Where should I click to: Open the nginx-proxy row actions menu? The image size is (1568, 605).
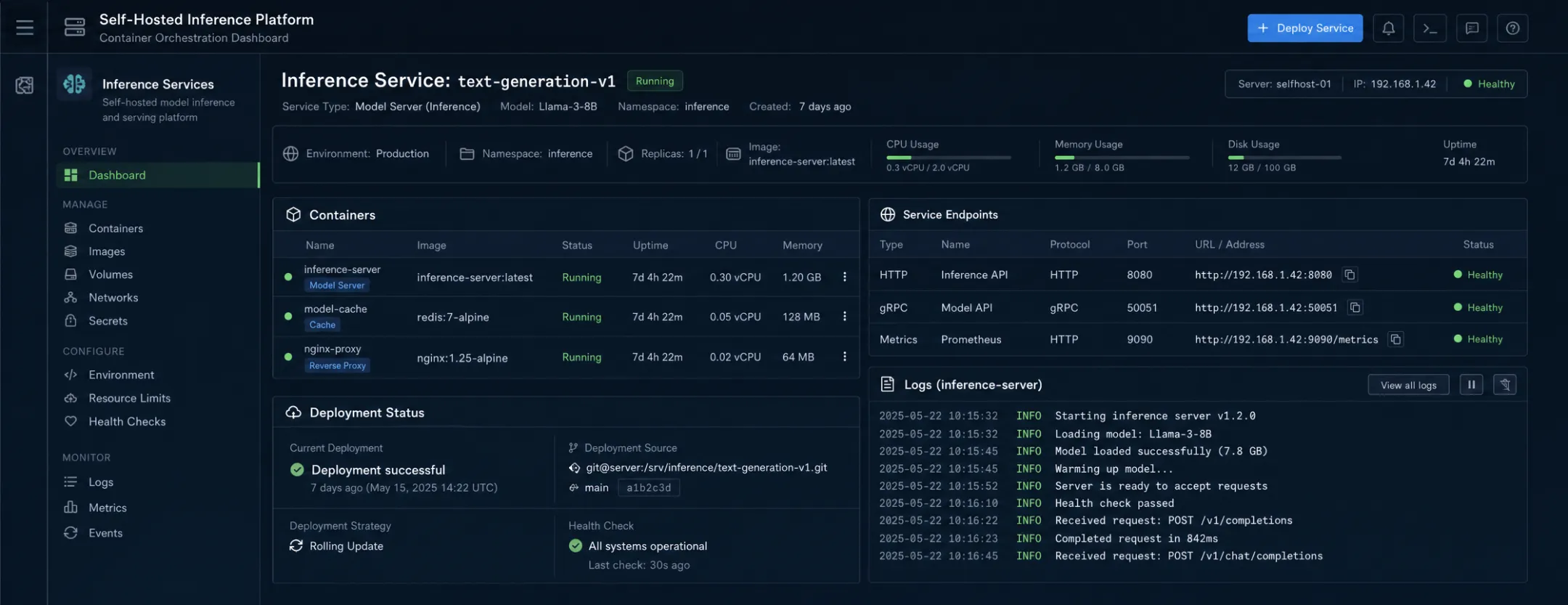[x=844, y=357]
